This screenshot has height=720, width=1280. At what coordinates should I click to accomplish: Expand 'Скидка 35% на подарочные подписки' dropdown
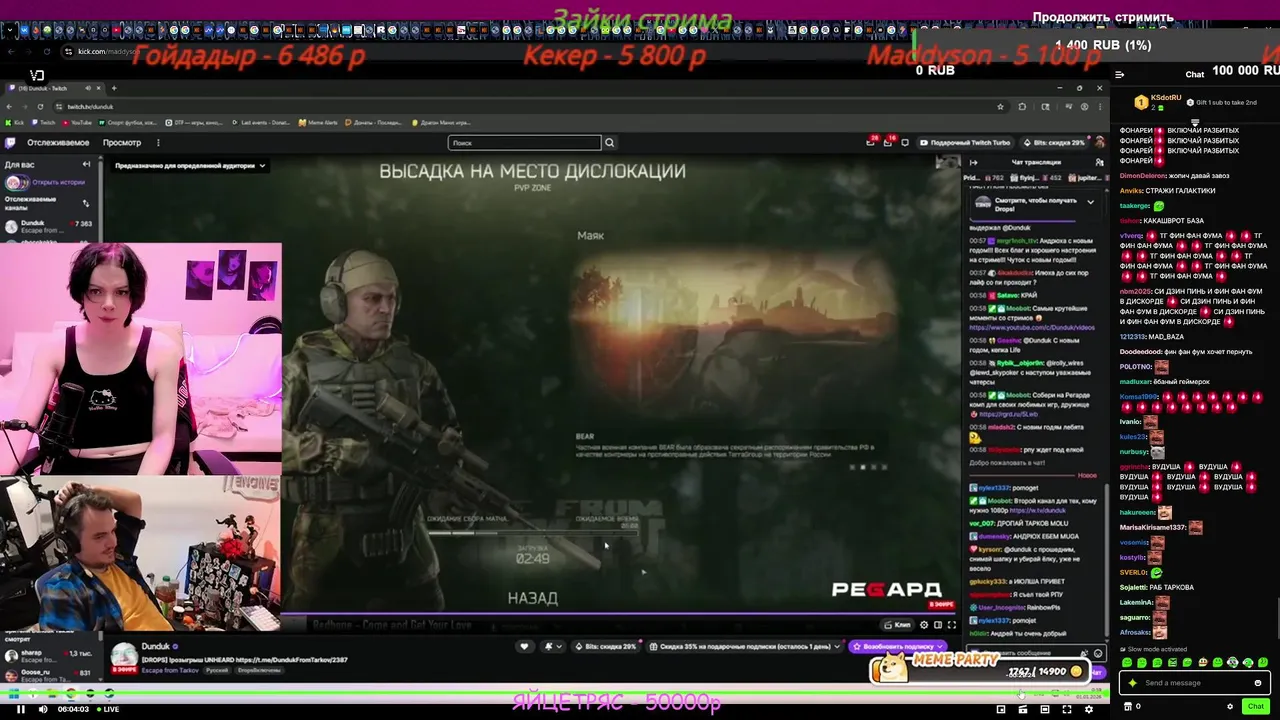[x=745, y=647]
